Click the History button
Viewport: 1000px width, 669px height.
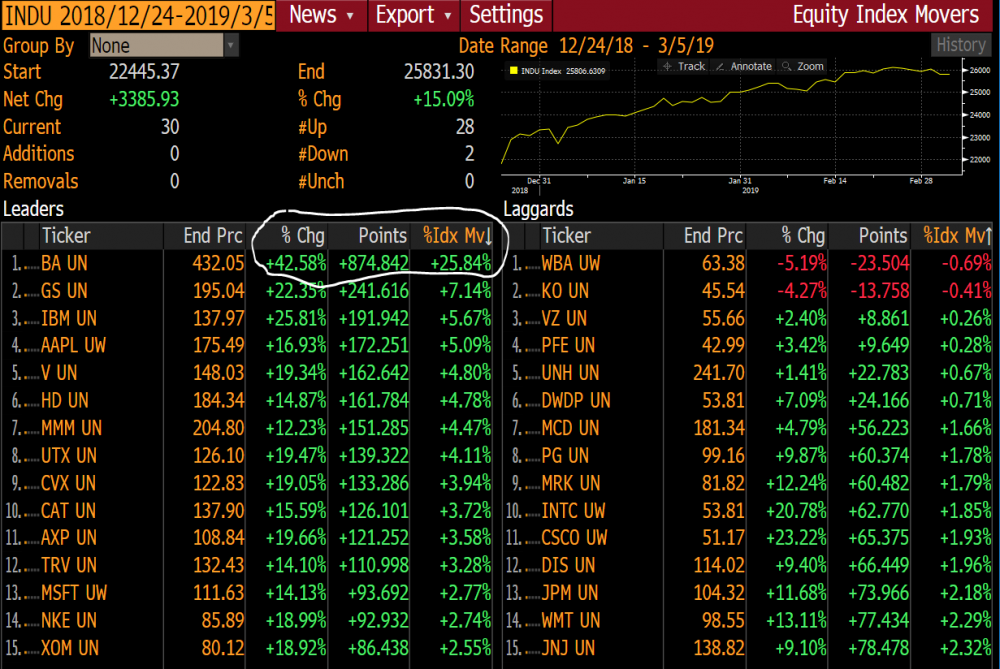click(961, 45)
